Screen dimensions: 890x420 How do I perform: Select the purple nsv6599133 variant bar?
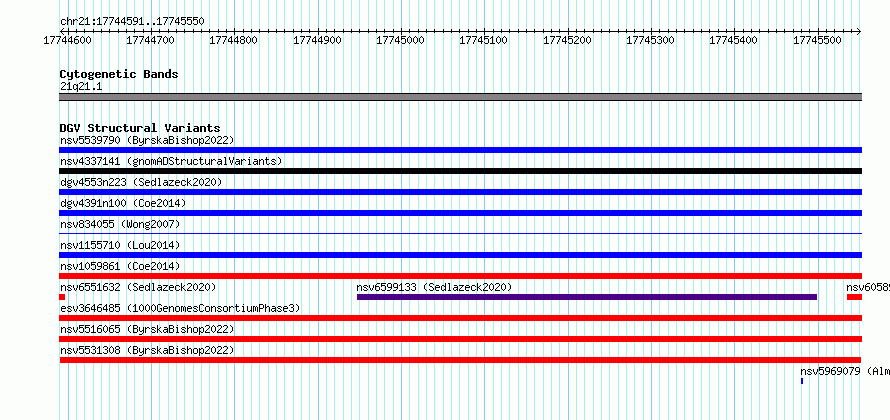[587, 297]
